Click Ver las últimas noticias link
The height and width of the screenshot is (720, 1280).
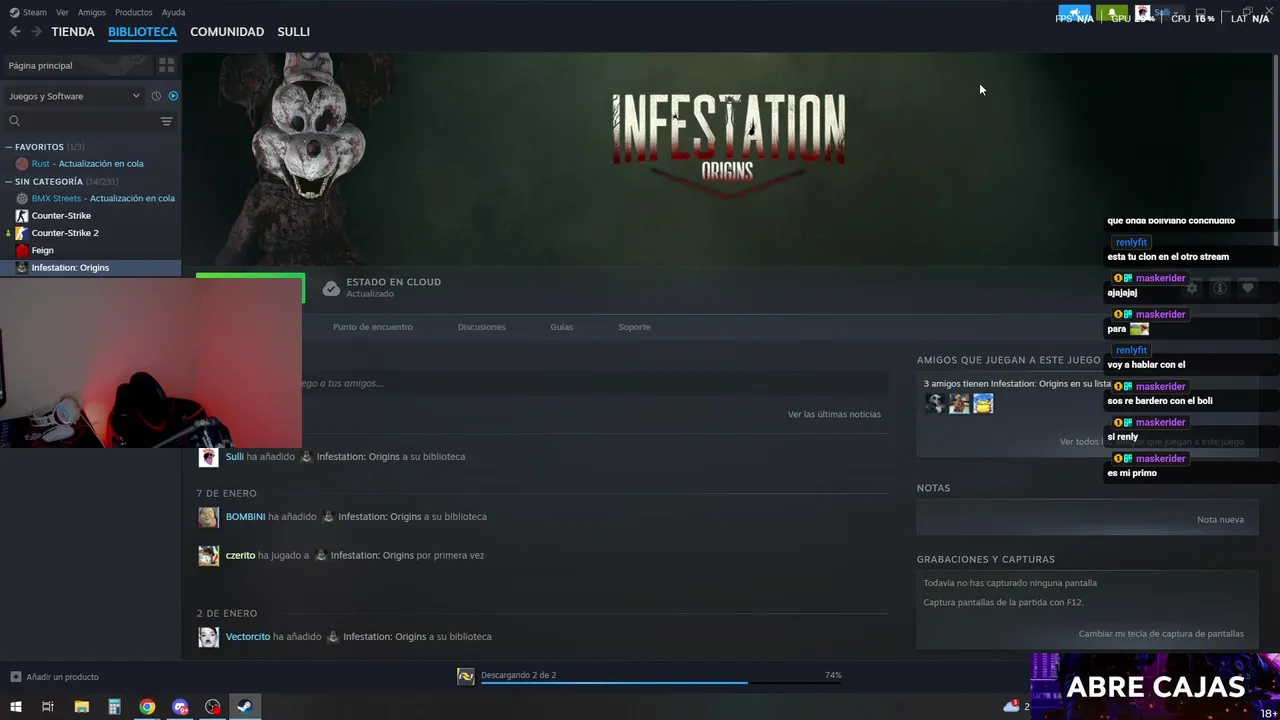(x=834, y=414)
